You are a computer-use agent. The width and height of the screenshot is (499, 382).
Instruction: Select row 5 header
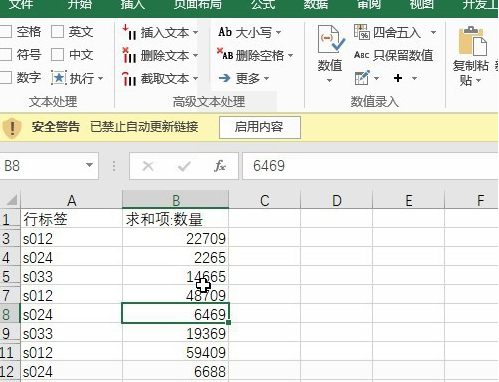pos(10,276)
